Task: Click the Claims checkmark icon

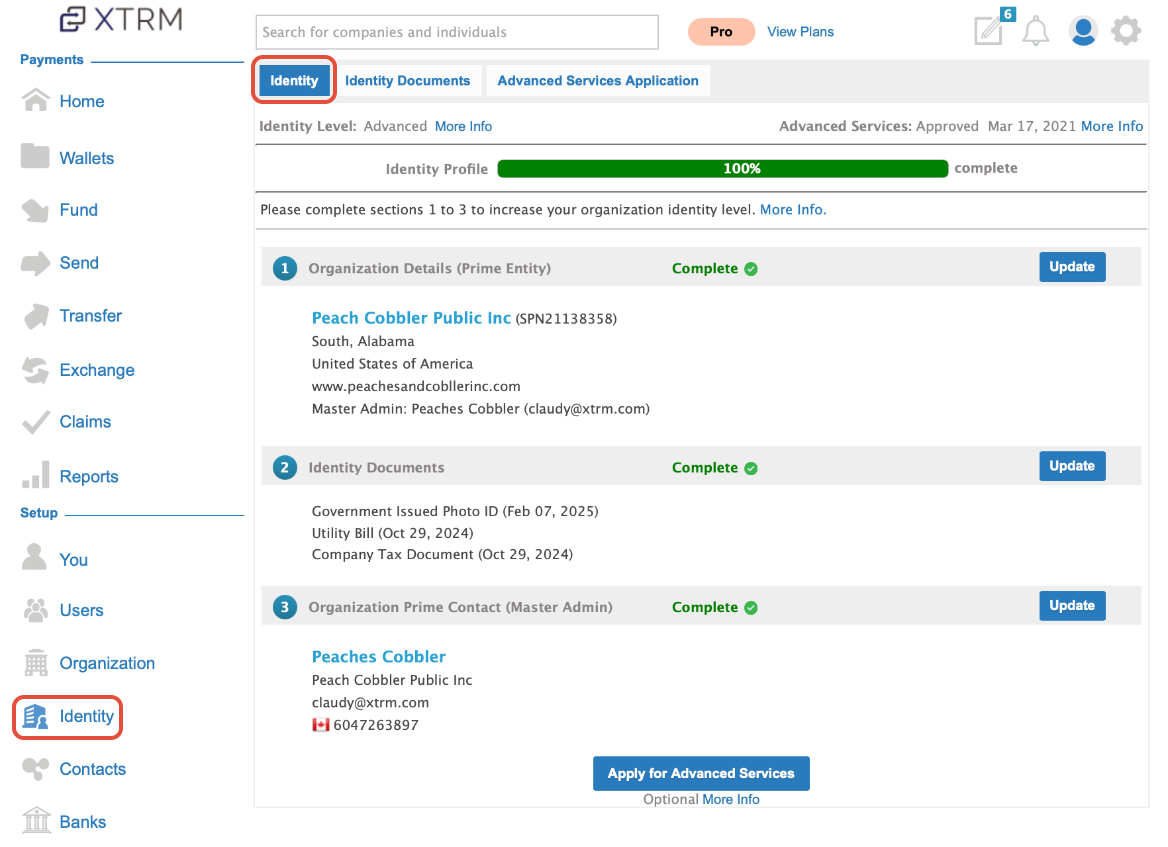Action: click(36, 422)
